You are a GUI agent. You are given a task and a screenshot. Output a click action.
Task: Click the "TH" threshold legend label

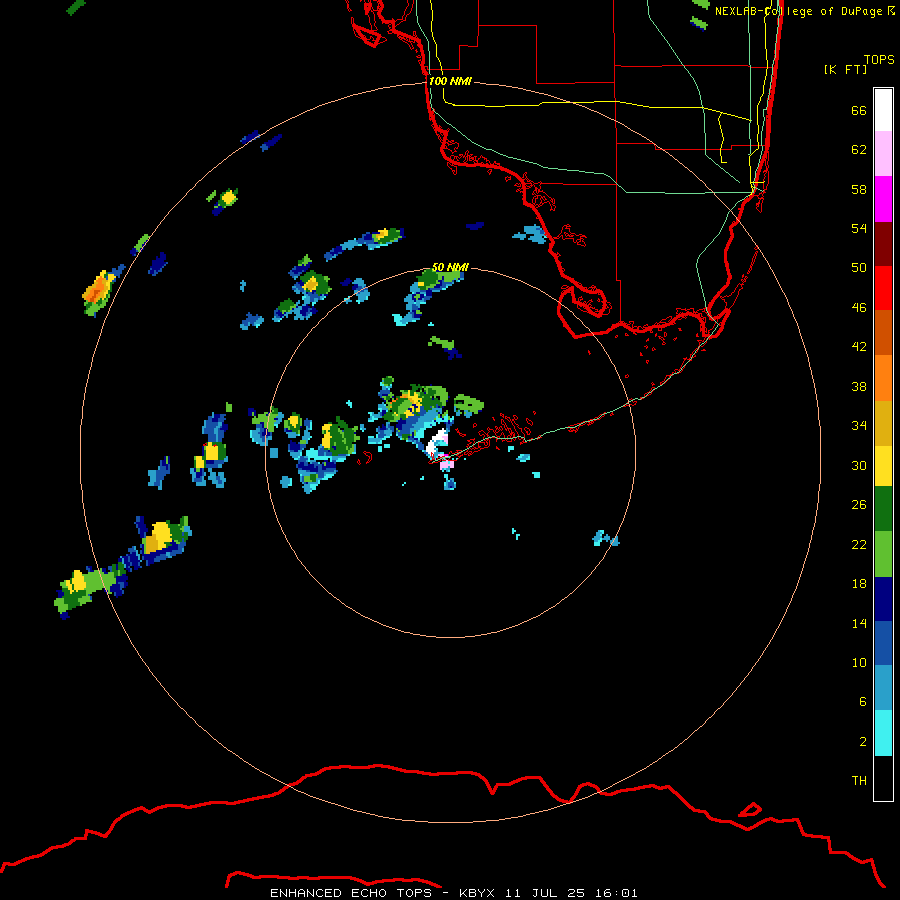859,781
